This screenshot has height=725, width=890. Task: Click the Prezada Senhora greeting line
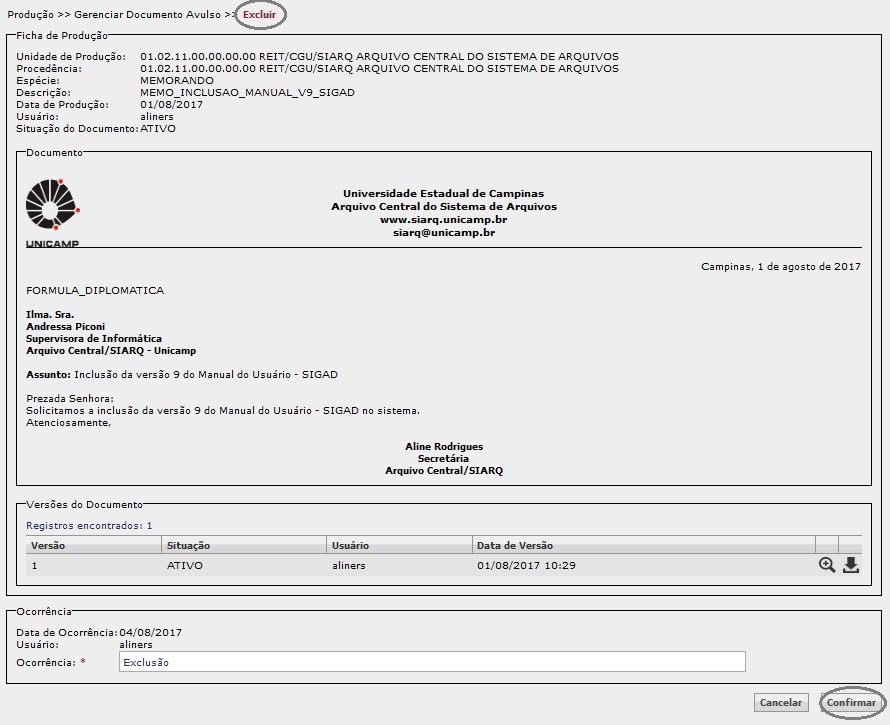tap(70, 399)
